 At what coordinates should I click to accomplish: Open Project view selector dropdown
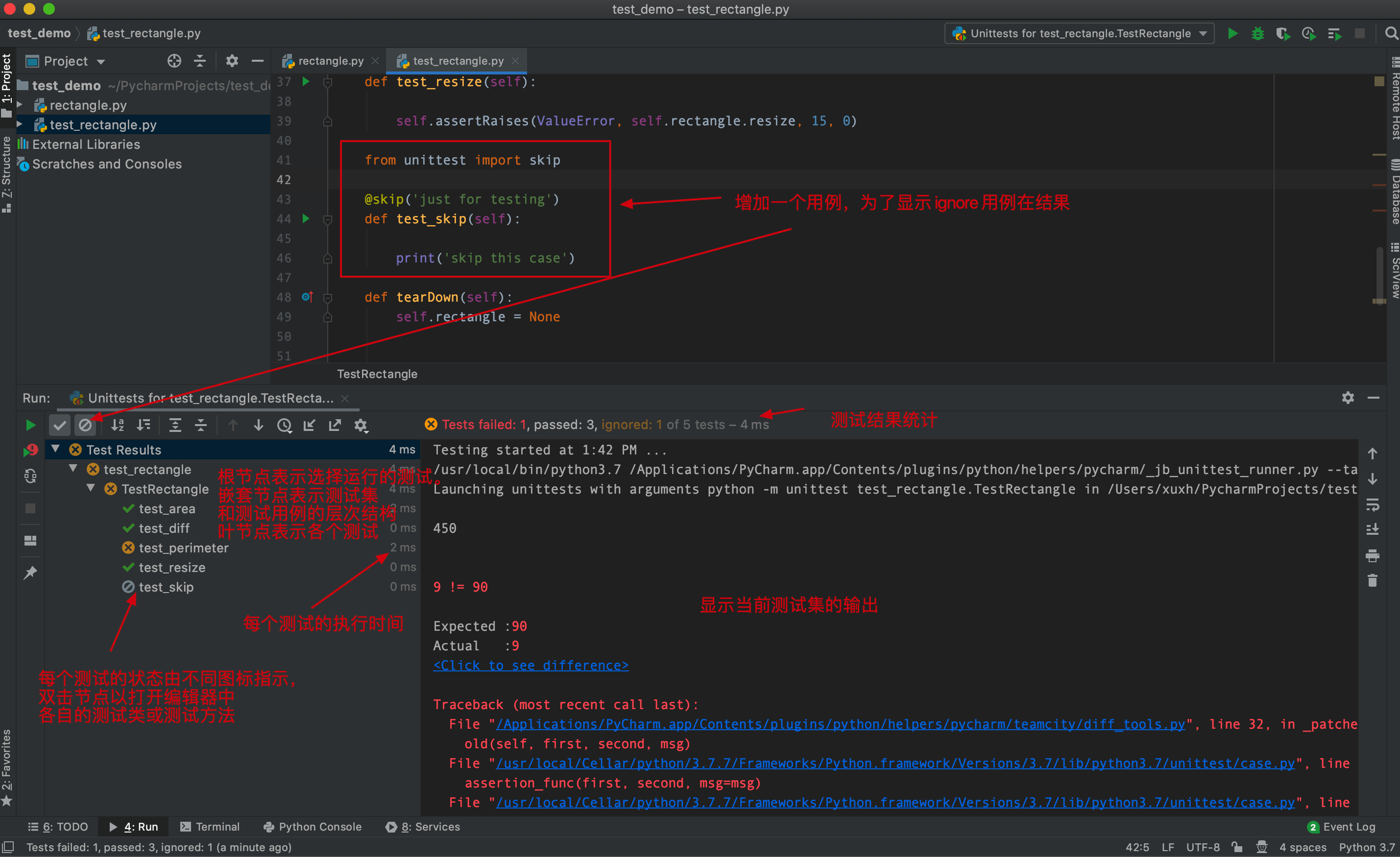click(x=65, y=61)
